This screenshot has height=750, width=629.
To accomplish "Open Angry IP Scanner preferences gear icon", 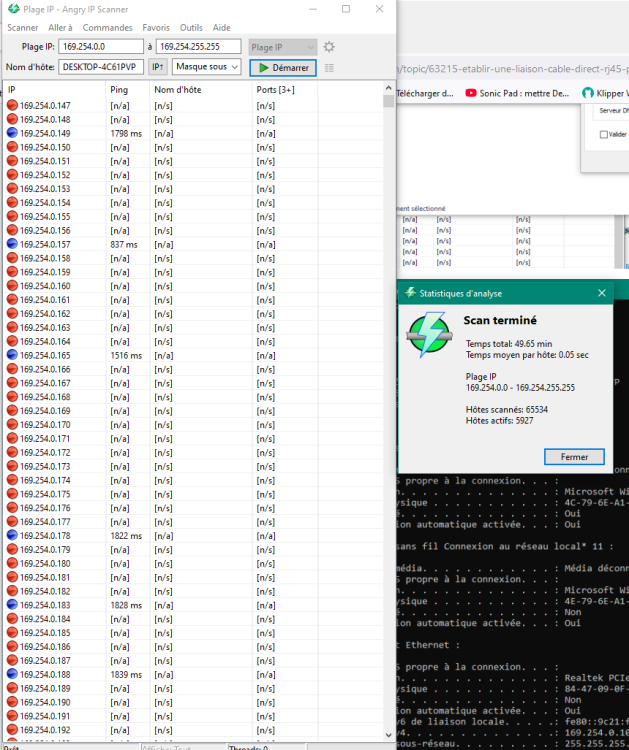I will coord(329,47).
